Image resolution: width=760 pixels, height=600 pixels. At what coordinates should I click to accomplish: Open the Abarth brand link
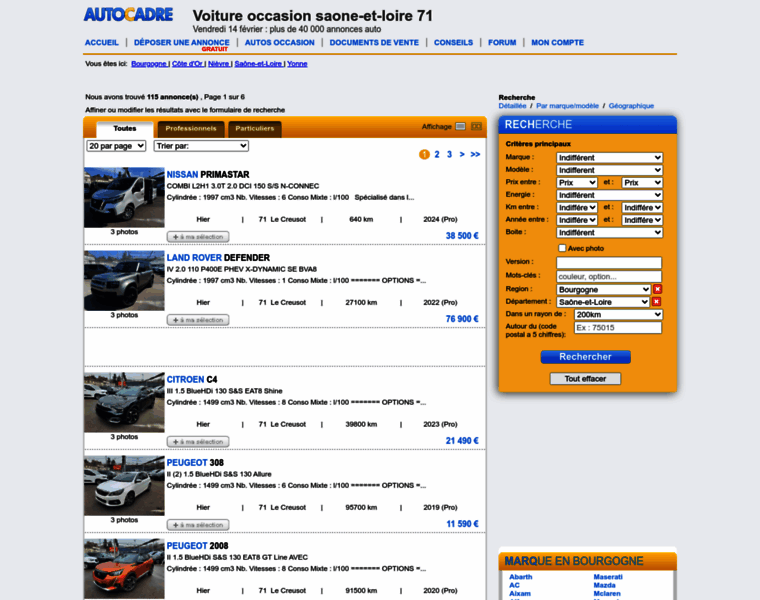click(x=521, y=577)
